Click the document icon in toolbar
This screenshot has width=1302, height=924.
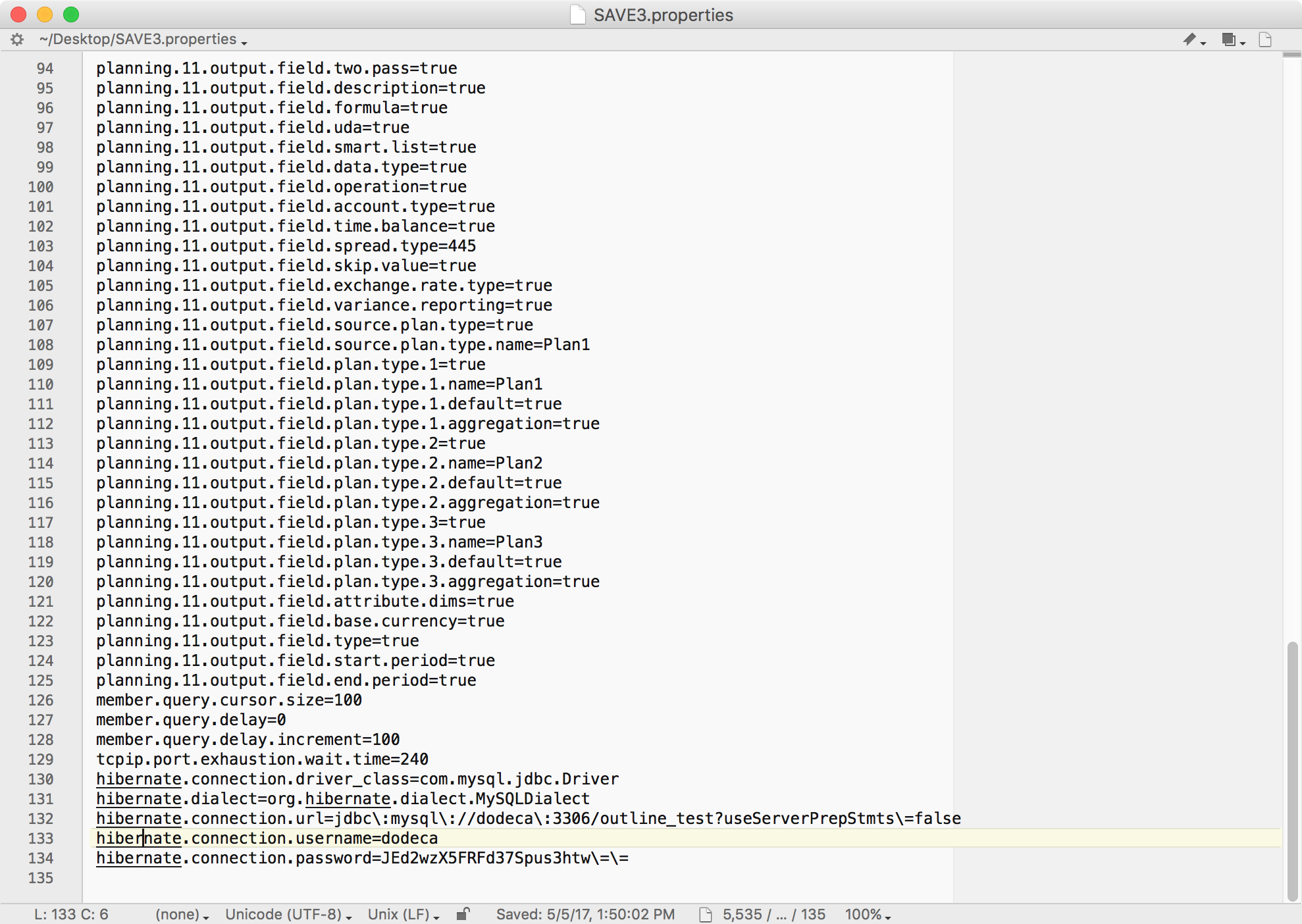1265,39
